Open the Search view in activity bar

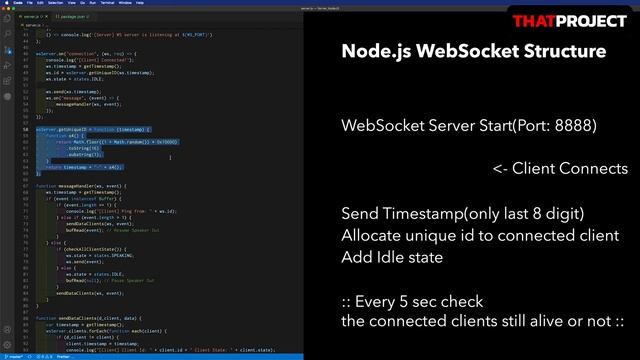7,34
